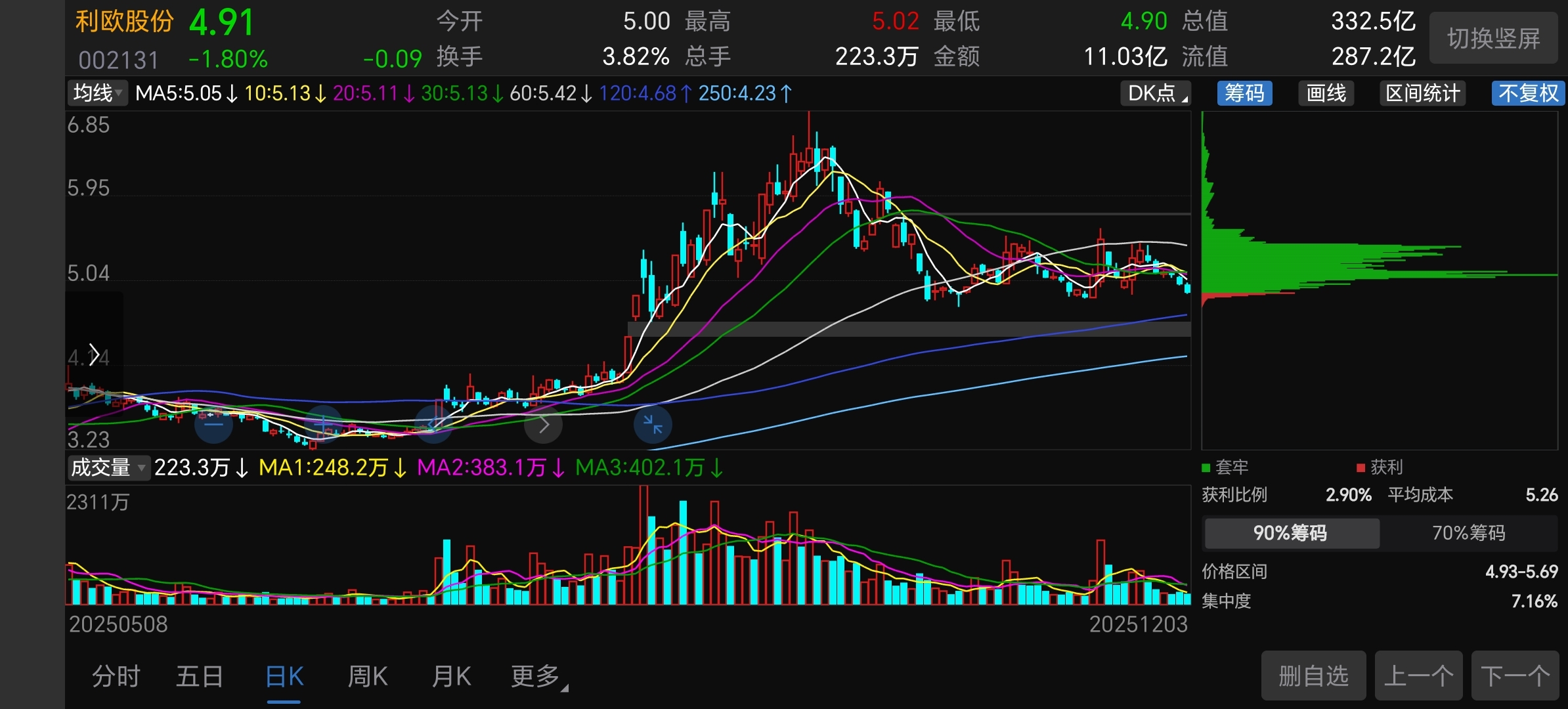Click the 删自选 button

pos(1313,676)
